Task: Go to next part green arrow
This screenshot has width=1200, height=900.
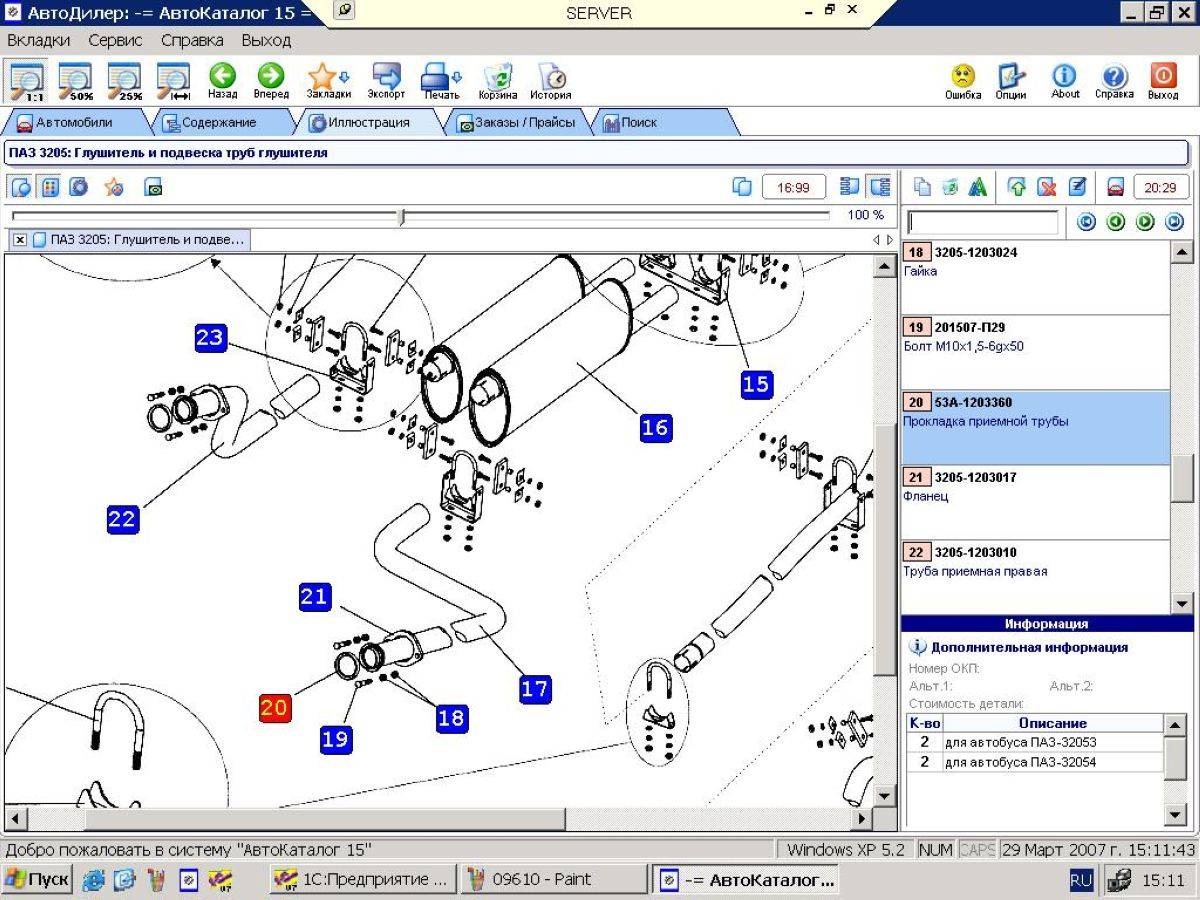Action: point(1145,222)
